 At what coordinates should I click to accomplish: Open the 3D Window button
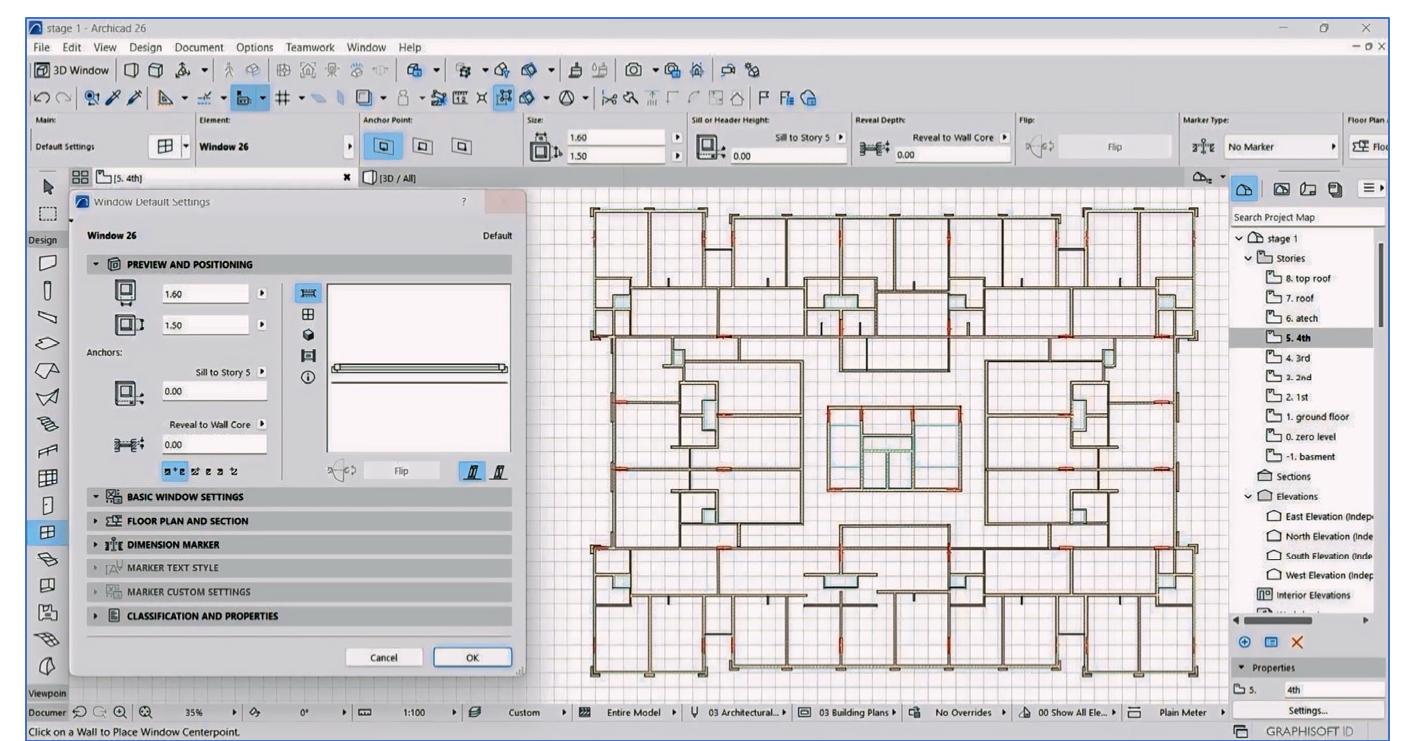[72, 72]
